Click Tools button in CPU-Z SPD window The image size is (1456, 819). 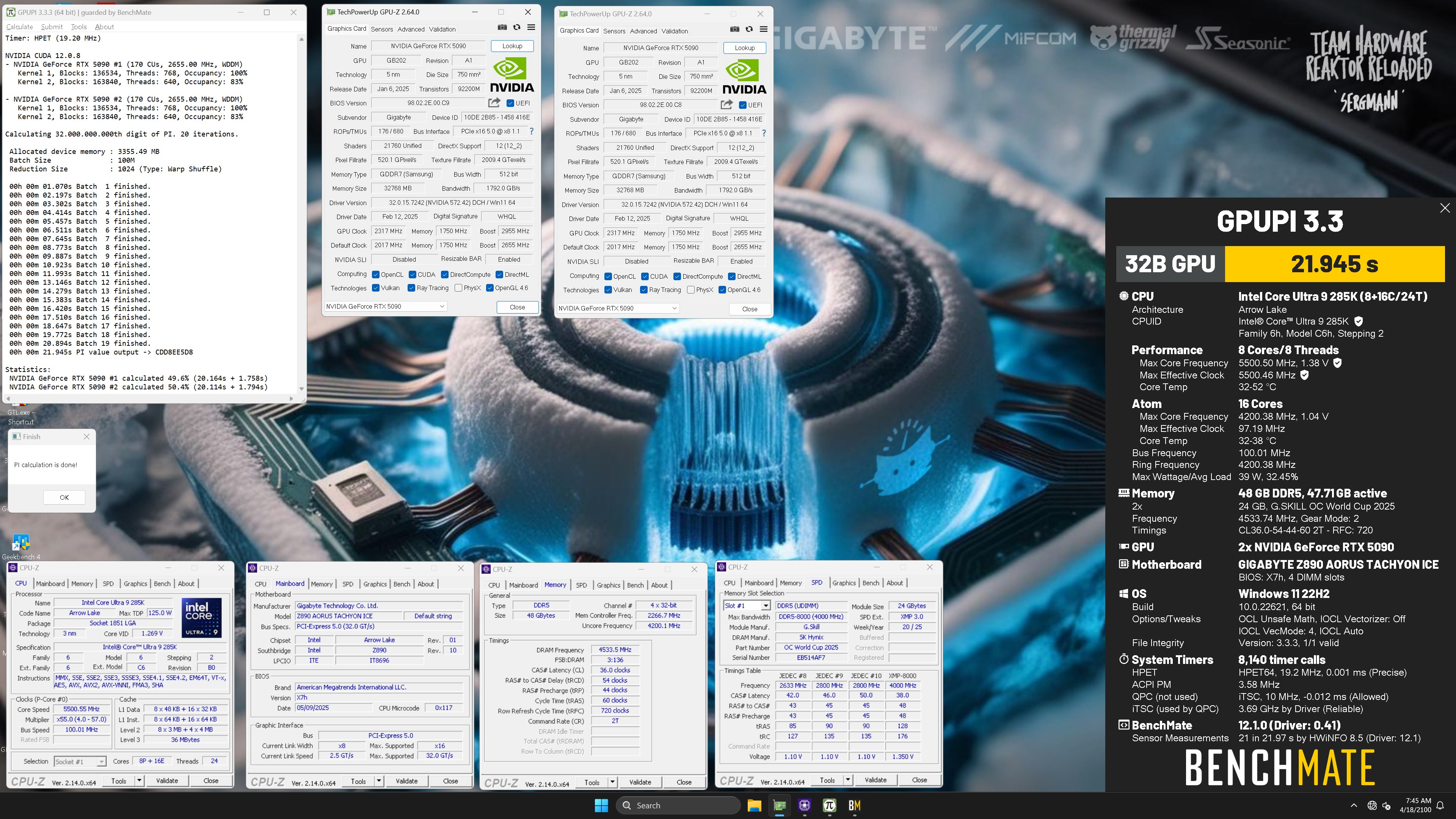(x=827, y=780)
